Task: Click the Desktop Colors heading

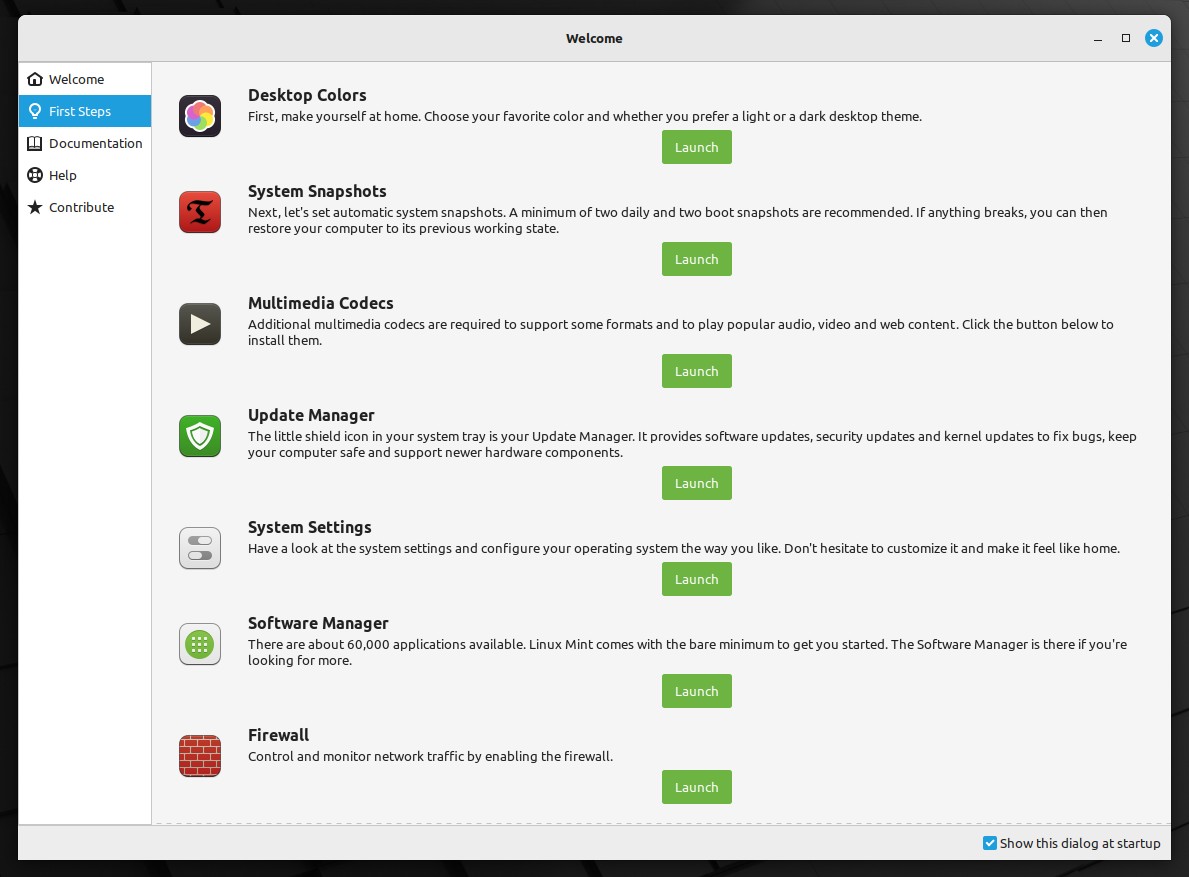Action: coord(307,95)
